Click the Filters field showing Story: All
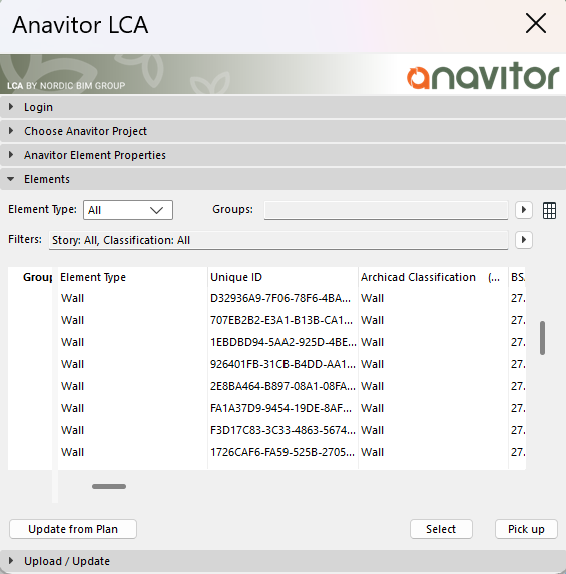 pyautogui.click(x=278, y=240)
